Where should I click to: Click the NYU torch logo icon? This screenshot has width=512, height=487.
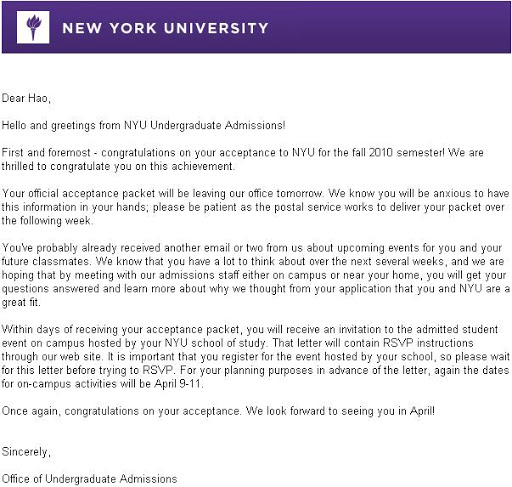point(33,27)
